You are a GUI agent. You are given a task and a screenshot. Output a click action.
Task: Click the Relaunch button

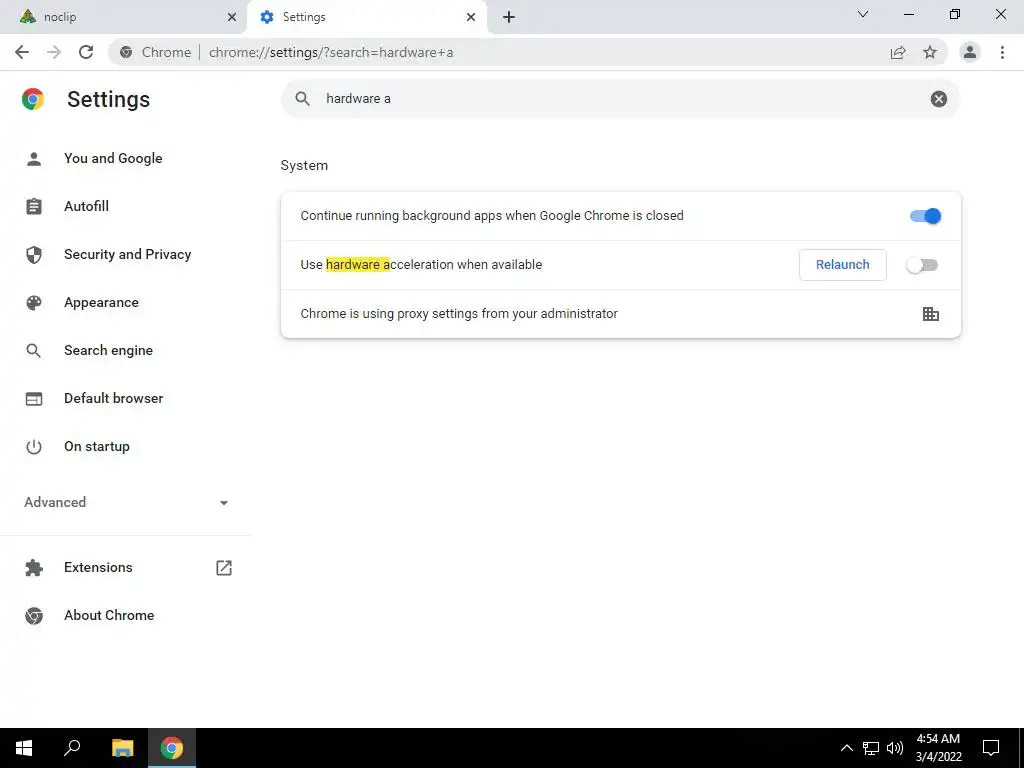tap(842, 265)
